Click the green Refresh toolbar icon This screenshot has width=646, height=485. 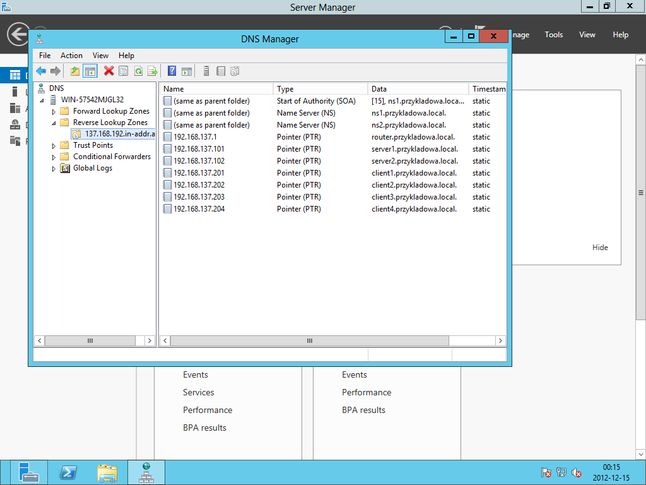pos(138,71)
